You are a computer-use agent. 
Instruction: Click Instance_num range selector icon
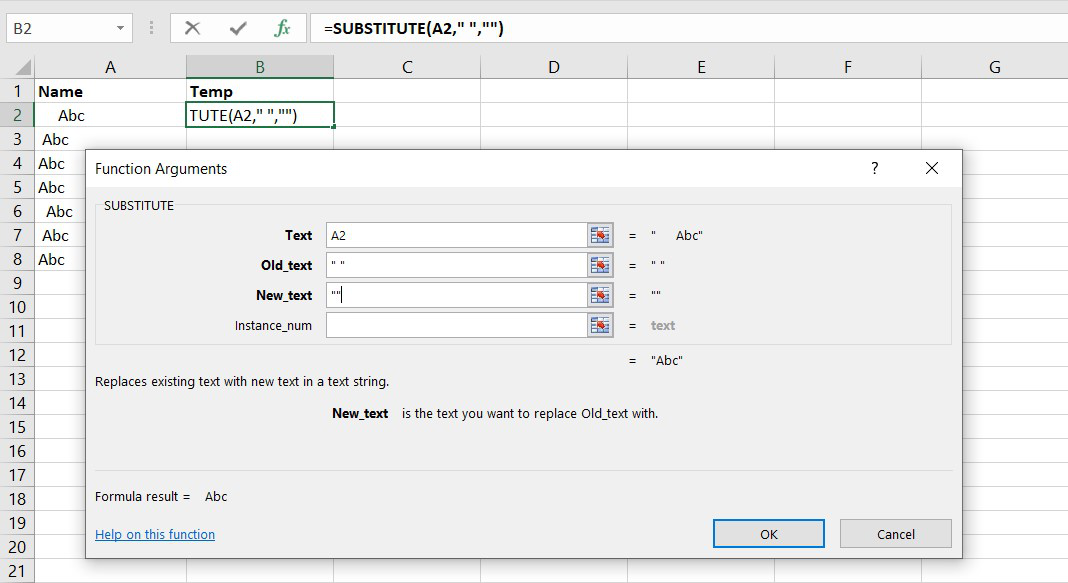click(x=600, y=325)
